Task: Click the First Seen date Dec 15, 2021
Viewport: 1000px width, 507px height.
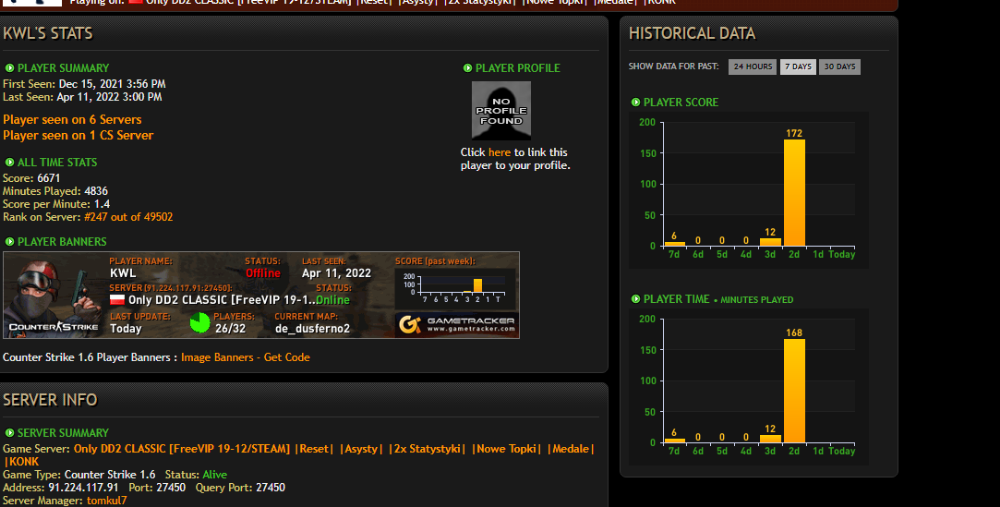Action: [x=112, y=84]
